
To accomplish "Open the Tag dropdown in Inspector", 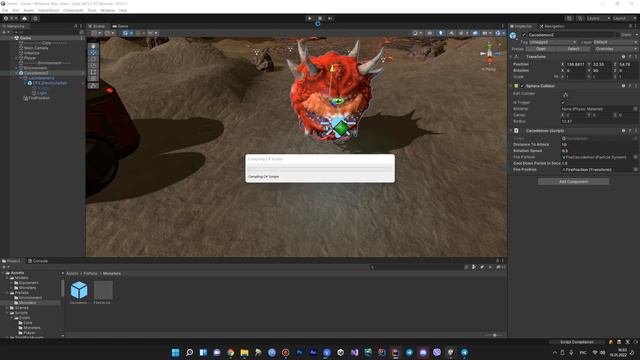I will 553,42.
